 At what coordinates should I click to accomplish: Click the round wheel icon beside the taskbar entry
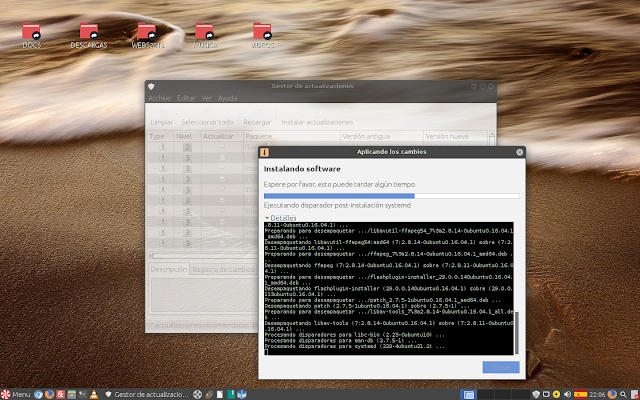click(x=198, y=394)
